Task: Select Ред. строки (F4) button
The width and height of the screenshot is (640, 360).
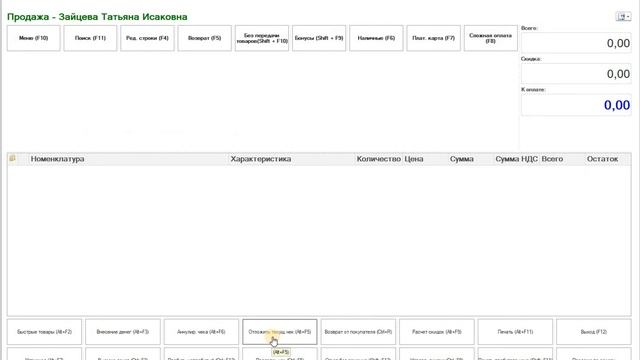Action: pos(147,38)
